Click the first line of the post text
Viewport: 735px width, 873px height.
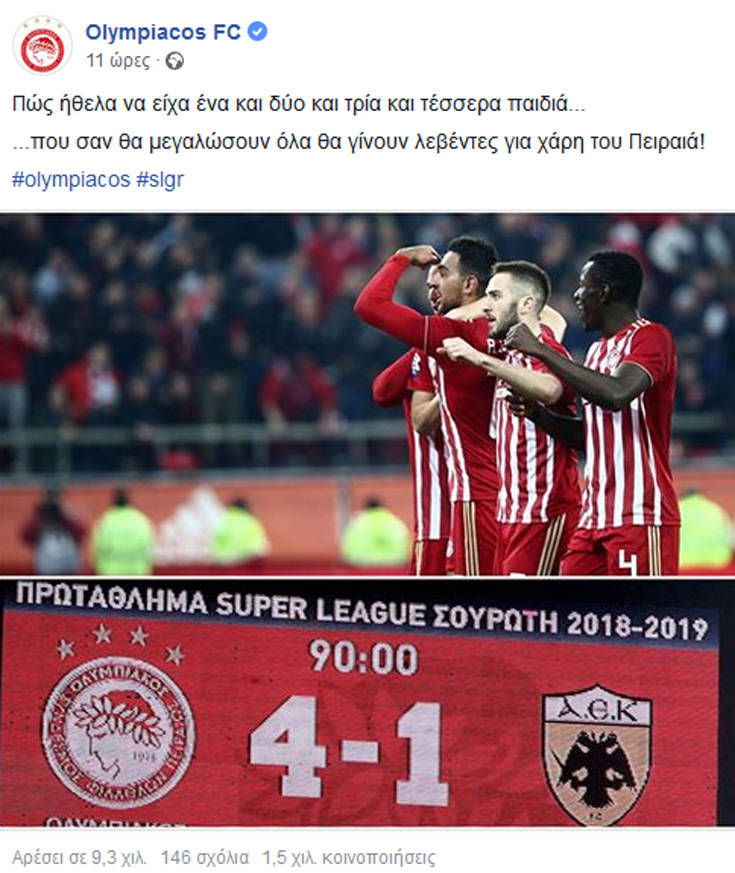coord(298,104)
